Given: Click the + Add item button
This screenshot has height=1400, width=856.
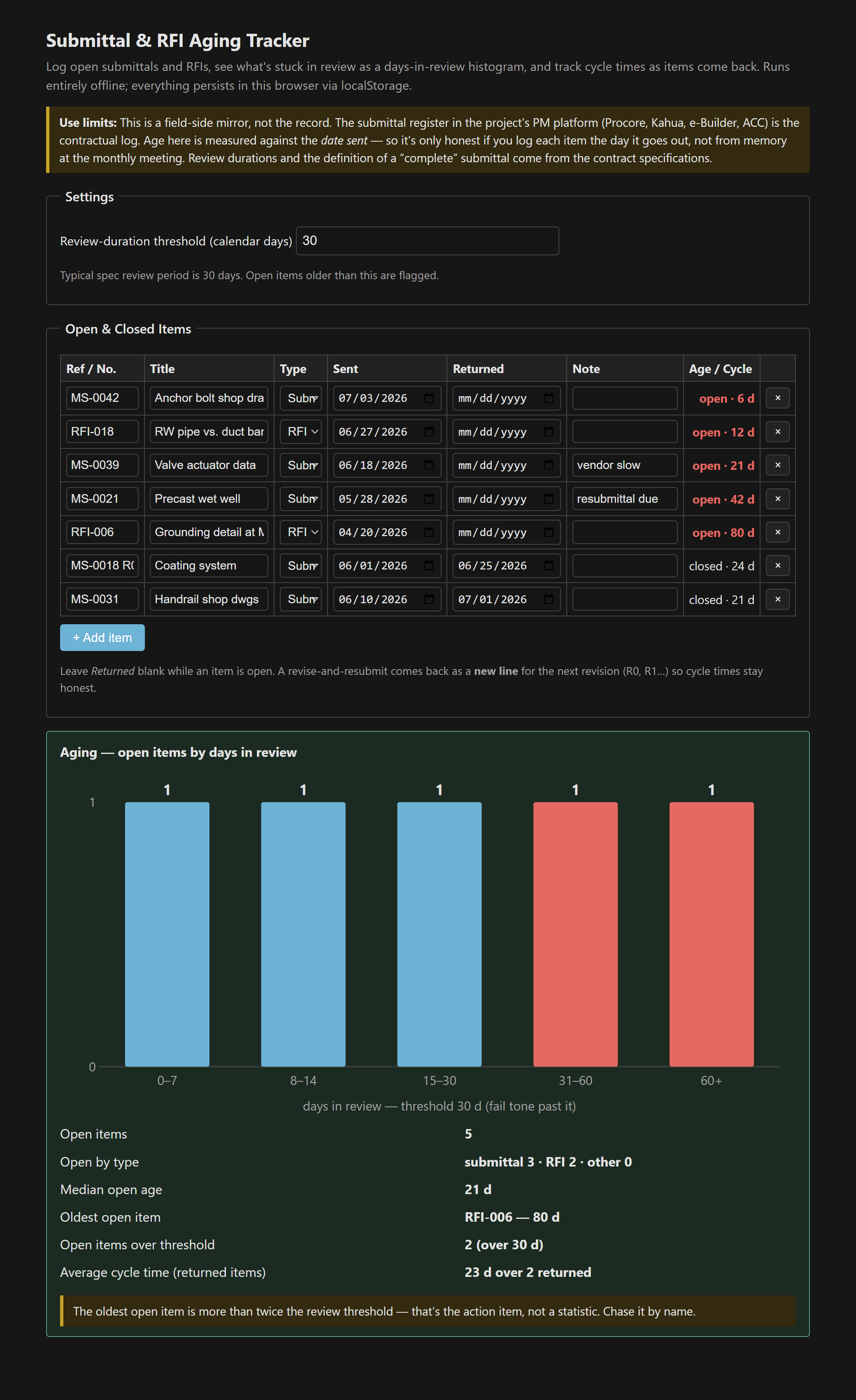Looking at the screenshot, I should click(102, 637).
